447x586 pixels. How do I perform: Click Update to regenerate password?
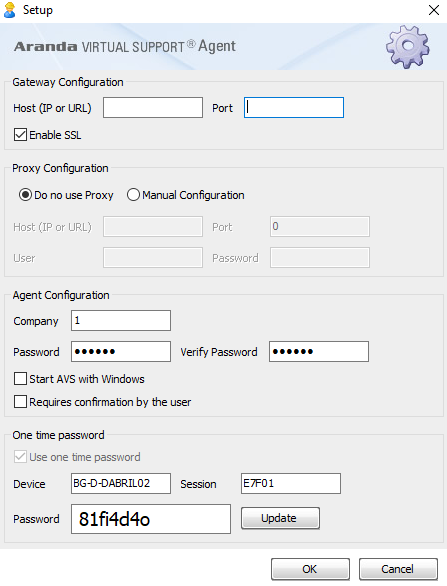coord(280,518)
